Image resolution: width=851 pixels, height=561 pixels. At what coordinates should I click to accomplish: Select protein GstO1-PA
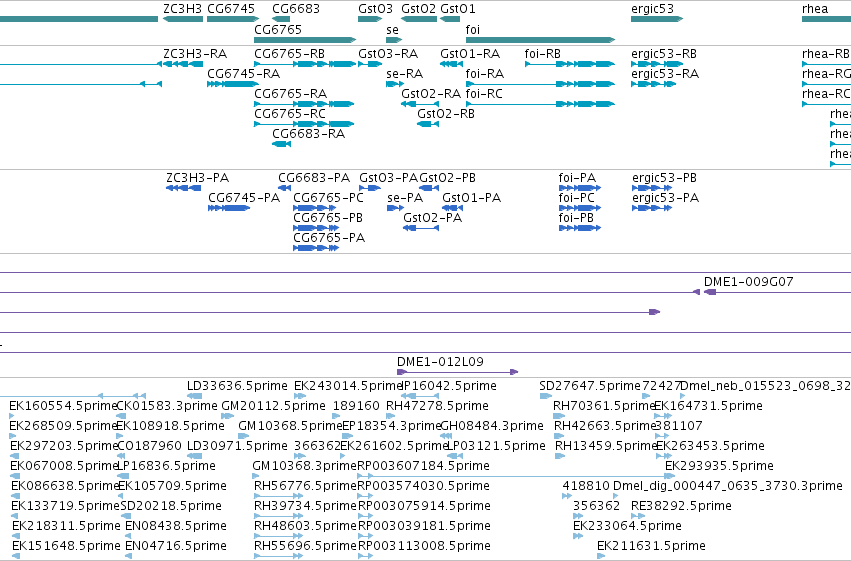pyautogui.click(x=452, y=208)
